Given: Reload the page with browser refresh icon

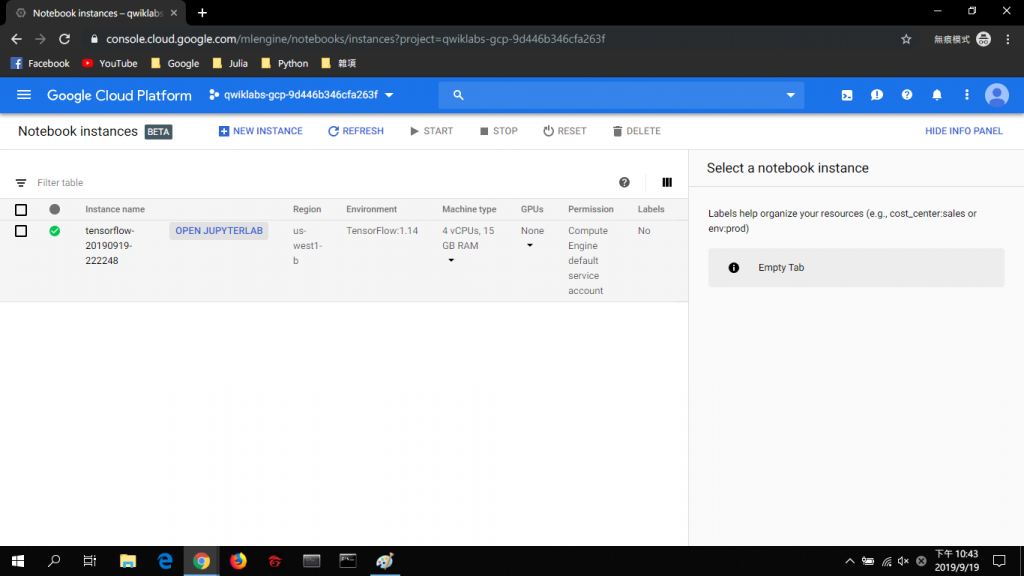Looking at the screenshot, I should pos(64,39).
